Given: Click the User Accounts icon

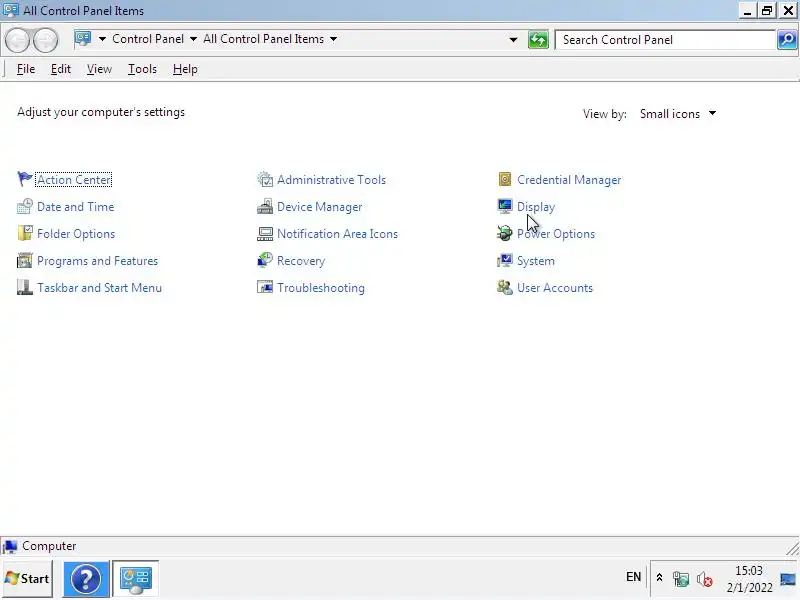Looking at the screenshot, I should [505, 287].
